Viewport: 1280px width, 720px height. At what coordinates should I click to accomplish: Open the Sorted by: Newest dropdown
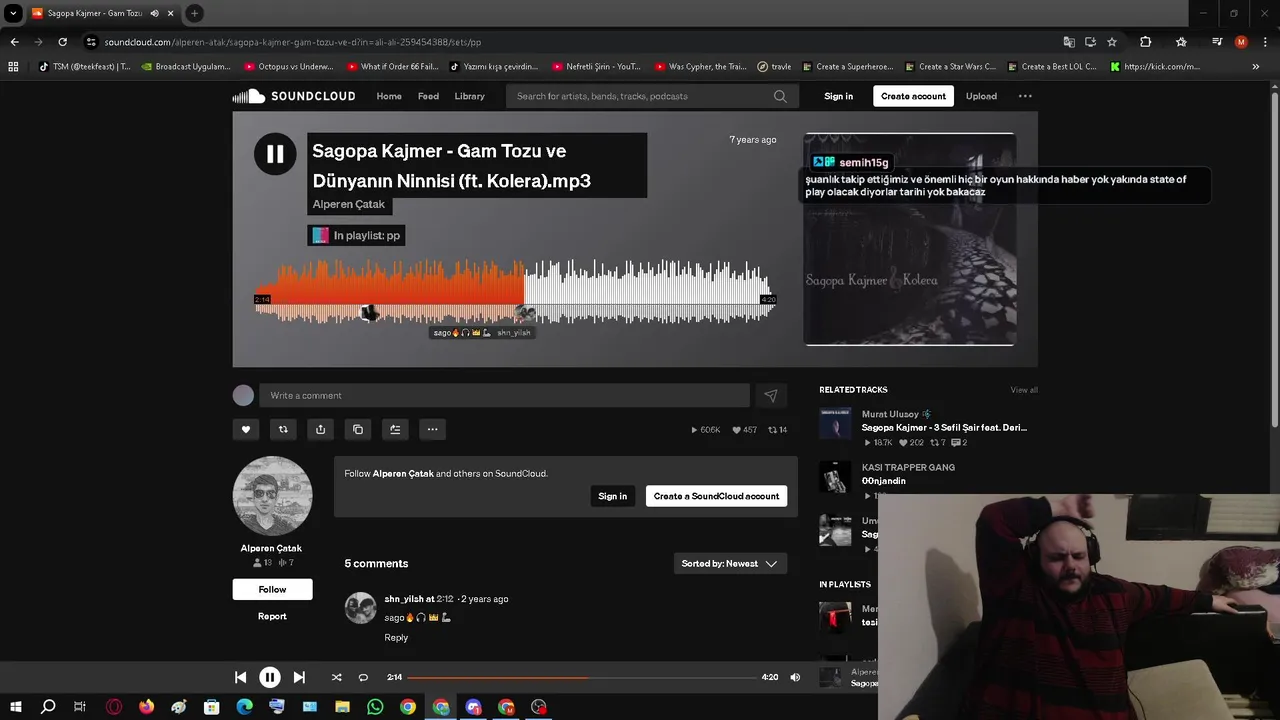(x=730, y=564)
